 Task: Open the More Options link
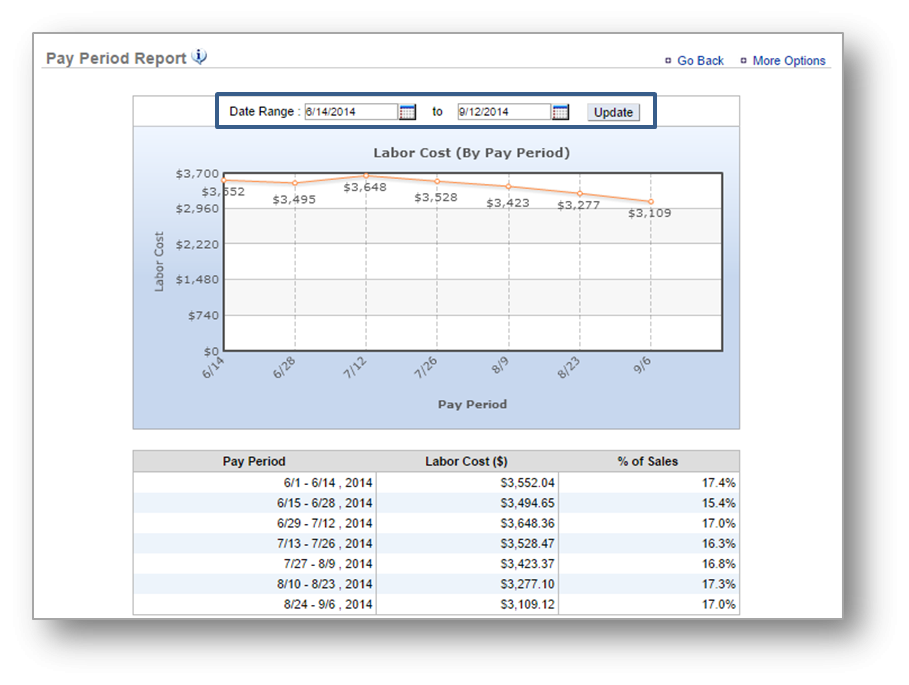pyautogui.click(x=790, y=60)
